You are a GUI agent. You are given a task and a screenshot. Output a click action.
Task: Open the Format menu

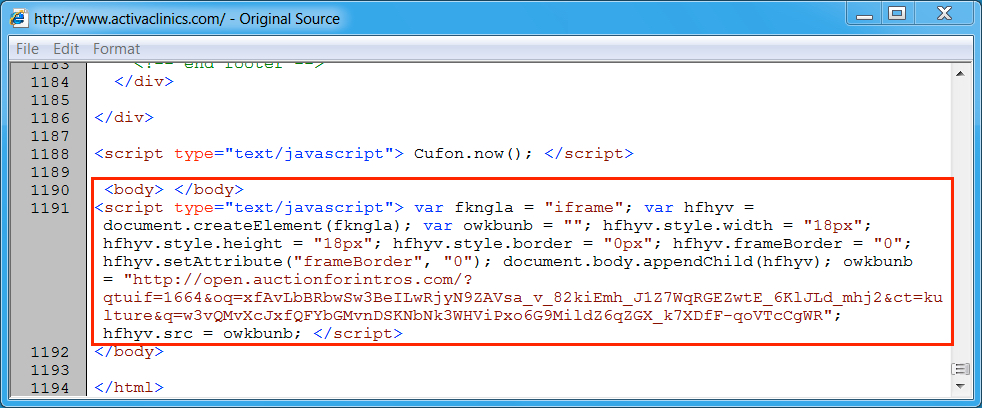coord(116,49)
